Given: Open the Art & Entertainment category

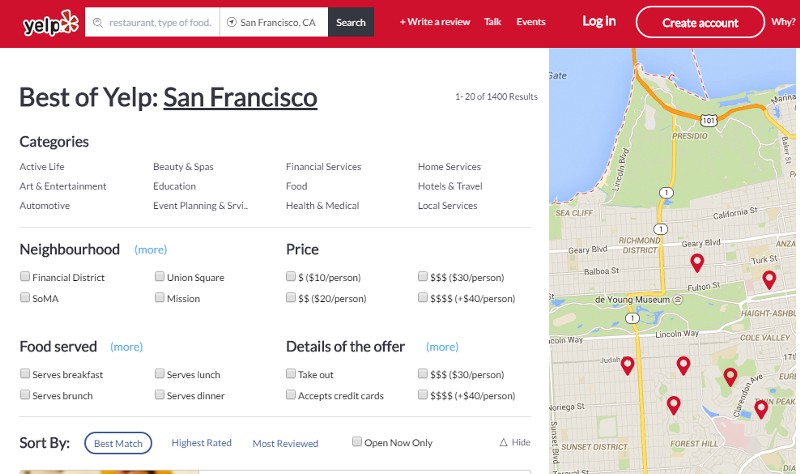Looking at the screenshot, I should [x=63, y=186].
